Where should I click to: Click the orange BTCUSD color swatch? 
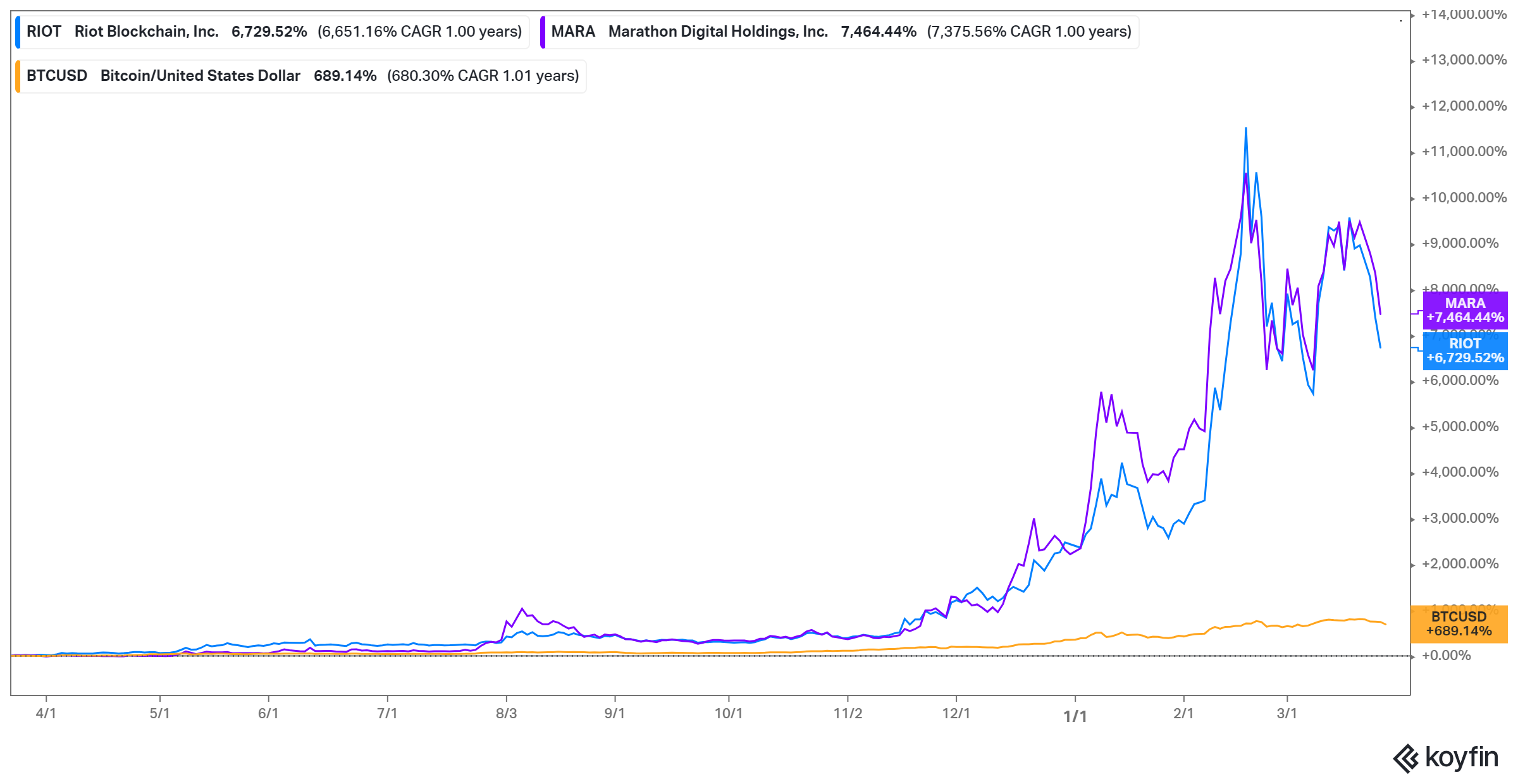point(18,77)
